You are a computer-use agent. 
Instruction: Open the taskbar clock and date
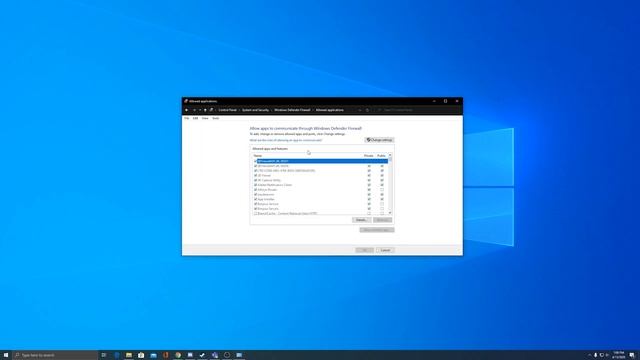(619, 355)
